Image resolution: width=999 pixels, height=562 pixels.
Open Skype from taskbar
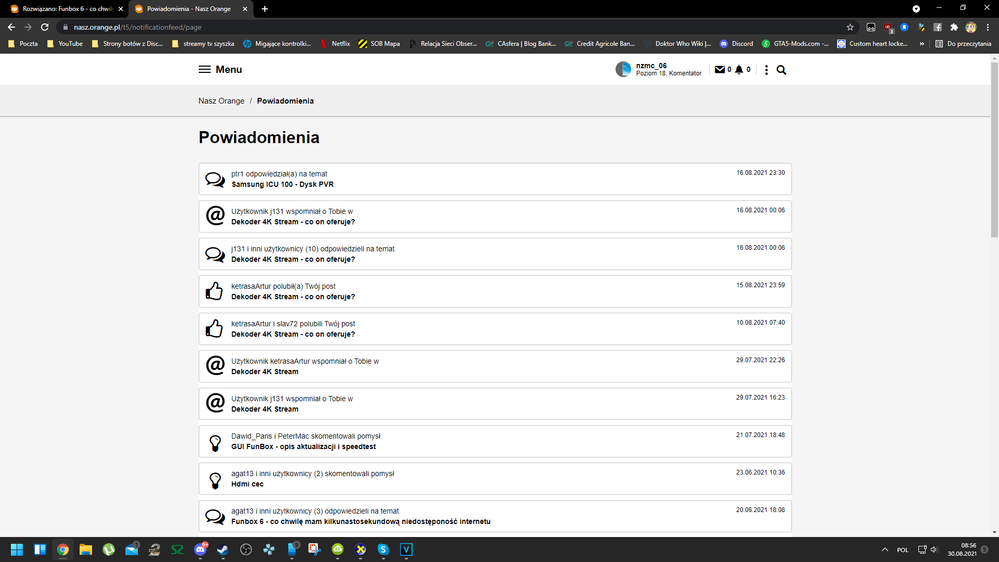[383, 549]
